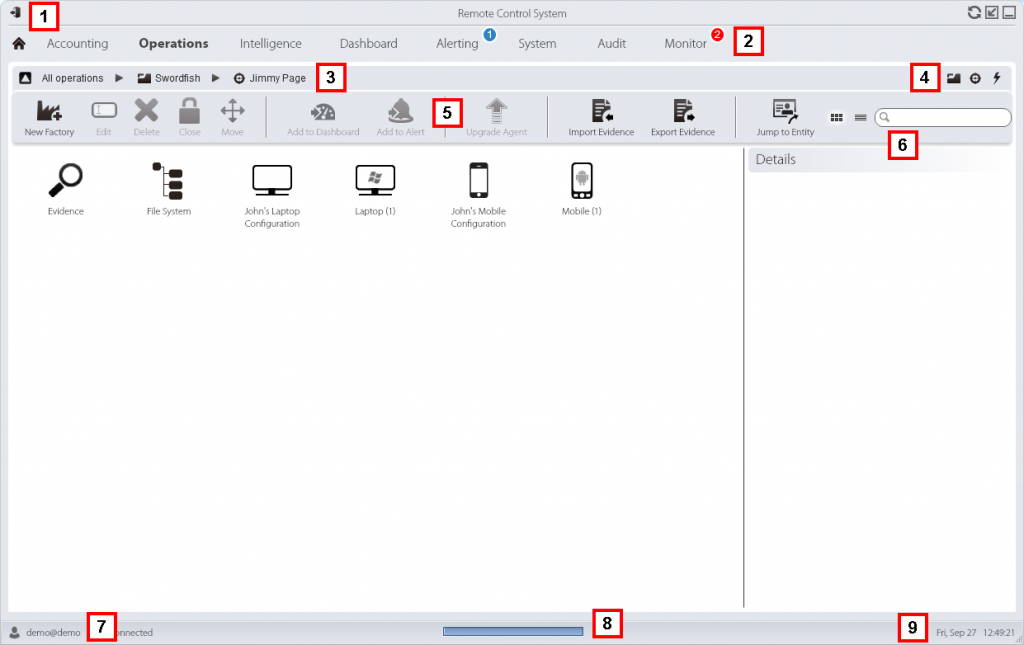
Task: Open the File System tree icon
Action: (x=168, y=182)
